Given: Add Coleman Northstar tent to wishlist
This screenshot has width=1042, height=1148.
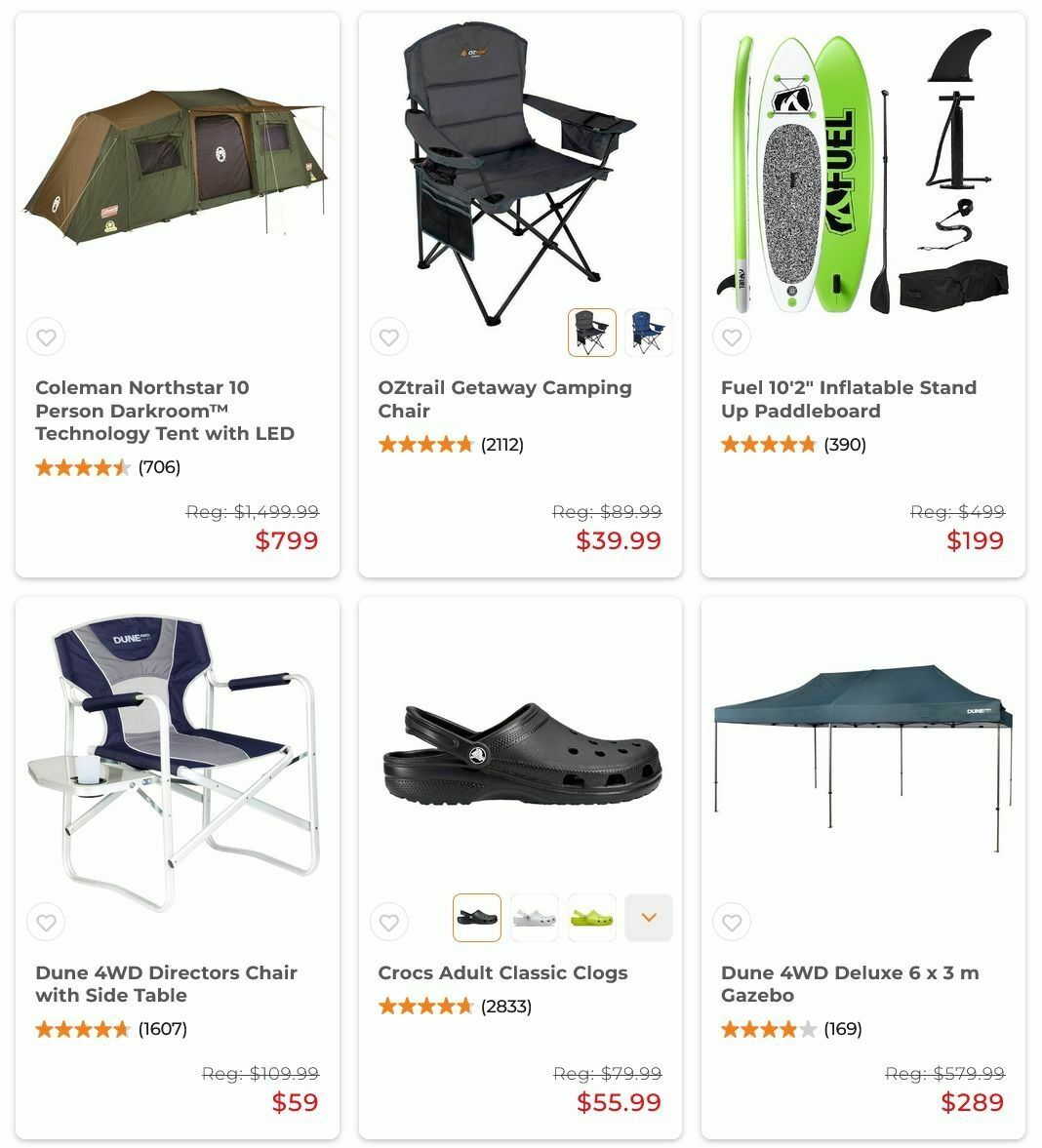Looking at the screenshot, I should (46, 337).
